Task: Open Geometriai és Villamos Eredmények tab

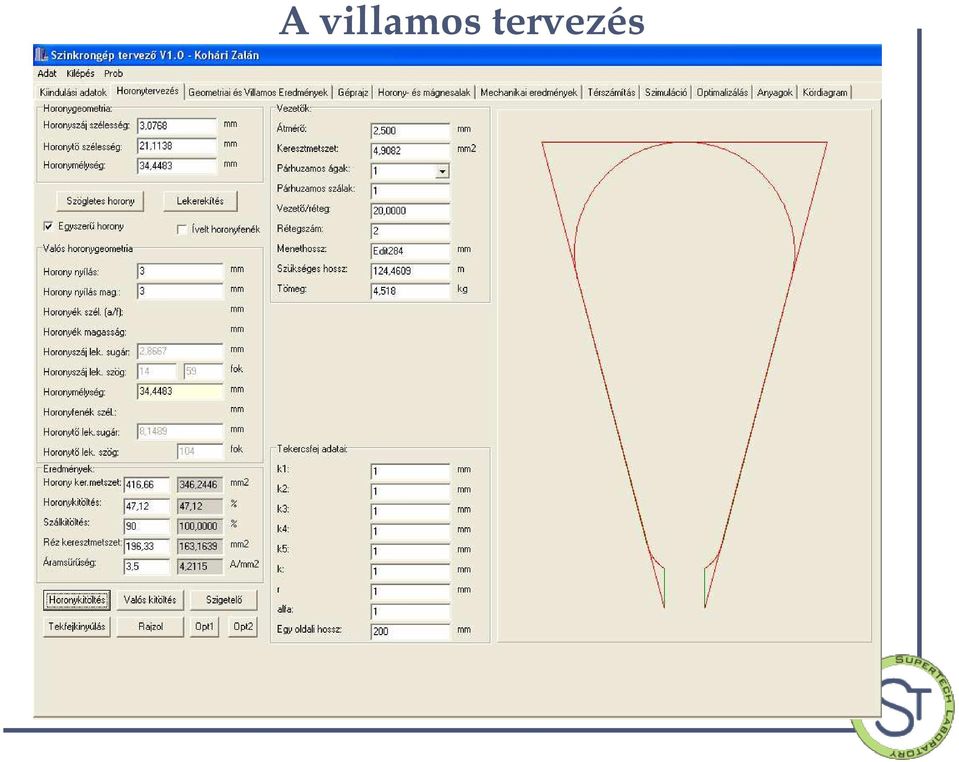Action: coord(258,92)
